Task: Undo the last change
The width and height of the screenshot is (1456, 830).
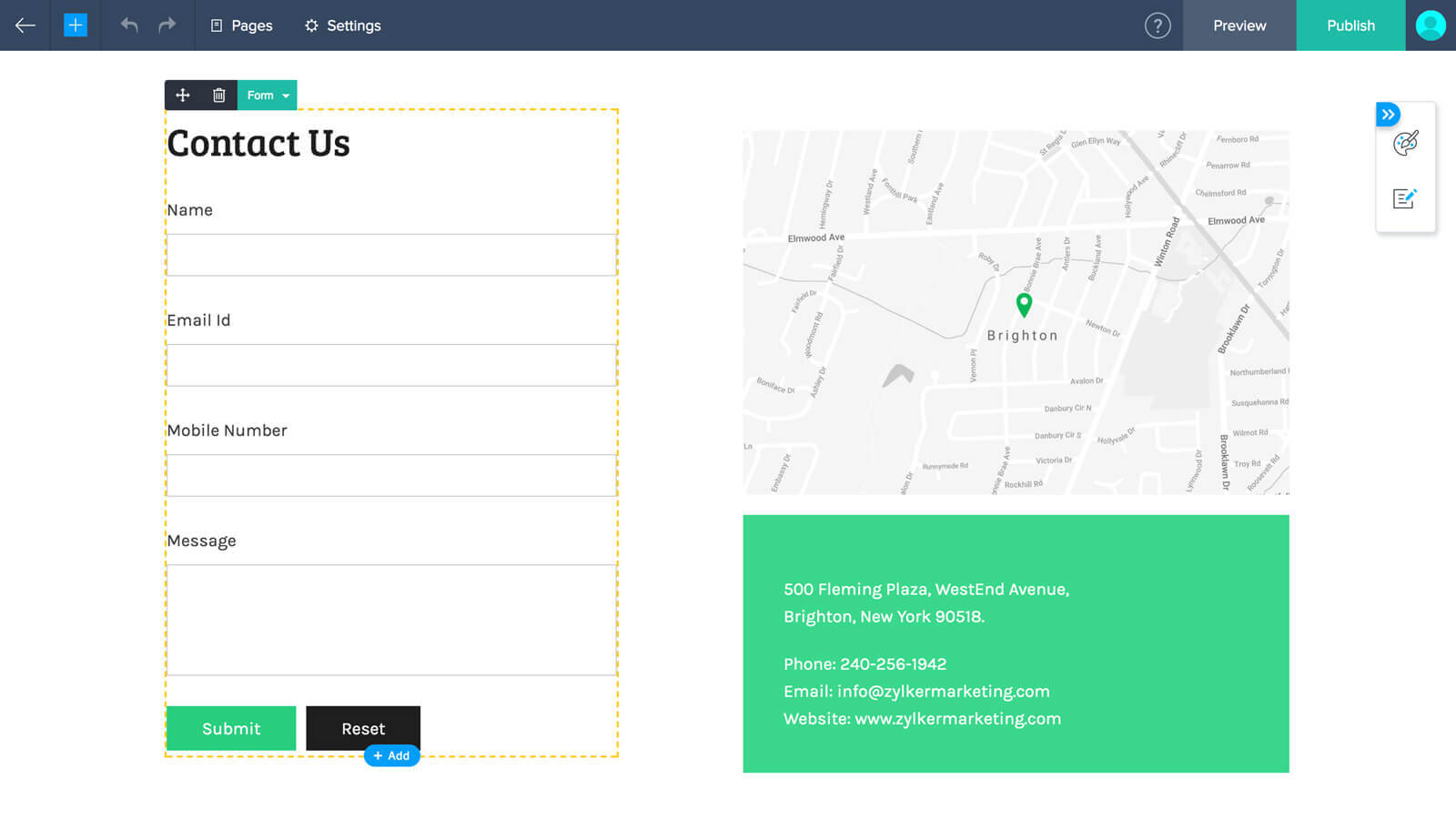Action: click(x=129, y=25)
